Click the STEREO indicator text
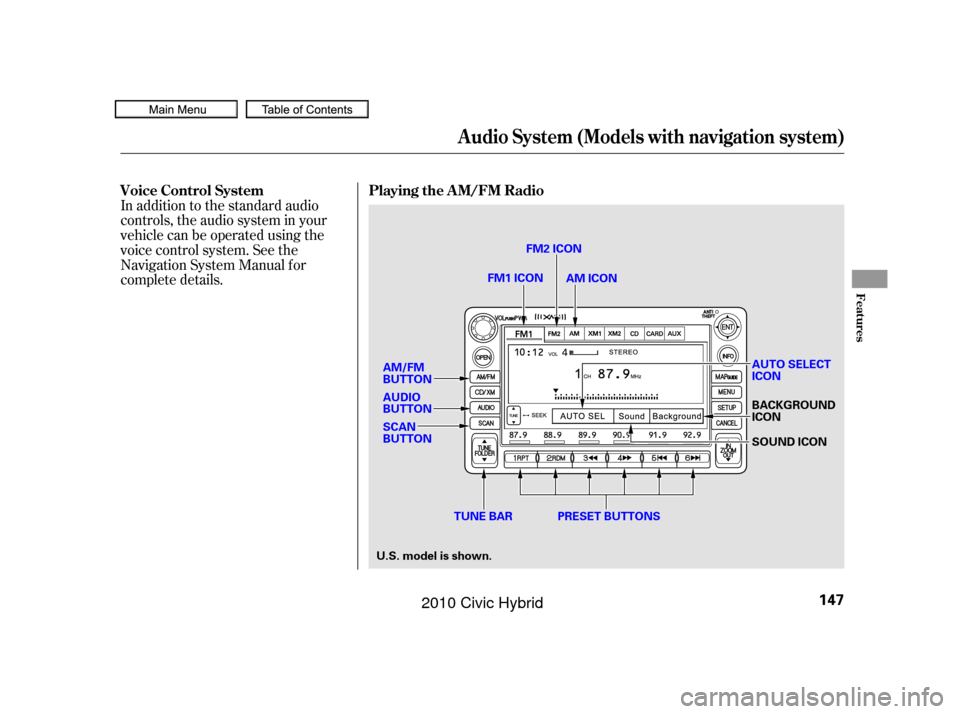960x714 pixels. (623, 352)
